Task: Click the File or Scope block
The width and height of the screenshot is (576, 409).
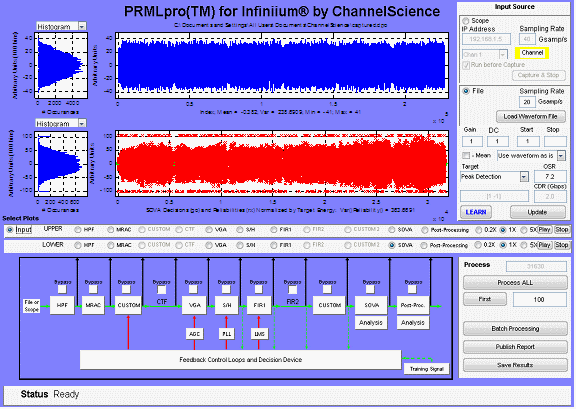Action: point(32,306)
